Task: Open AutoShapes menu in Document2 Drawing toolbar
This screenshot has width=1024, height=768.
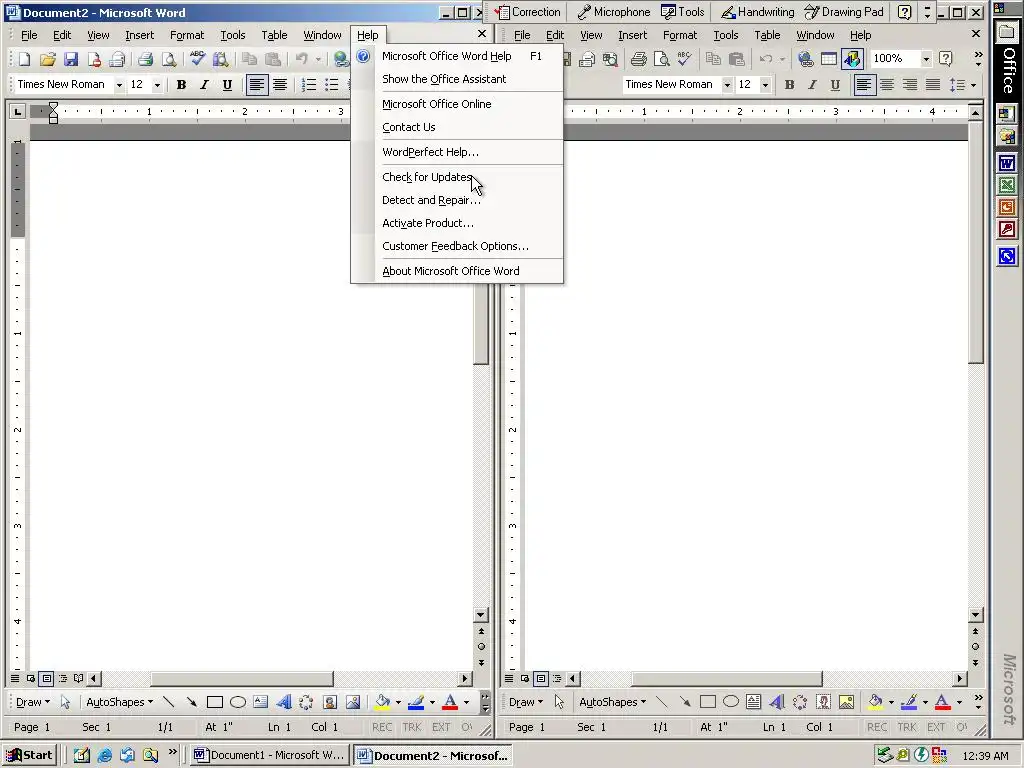Action: tap(120, 702)
